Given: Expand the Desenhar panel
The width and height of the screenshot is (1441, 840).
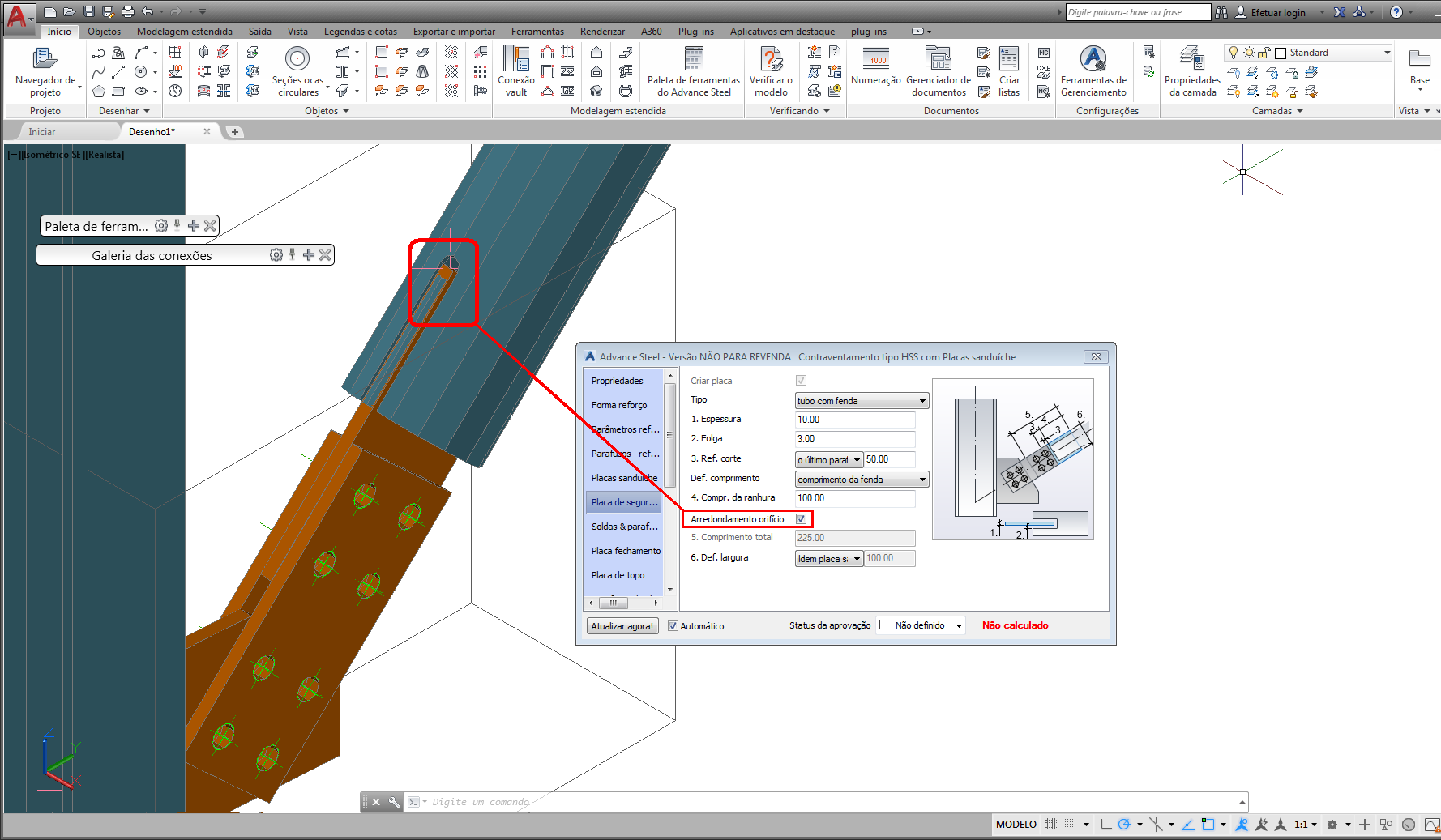Looking at the screenshot, I should click(x=124, y=111).
